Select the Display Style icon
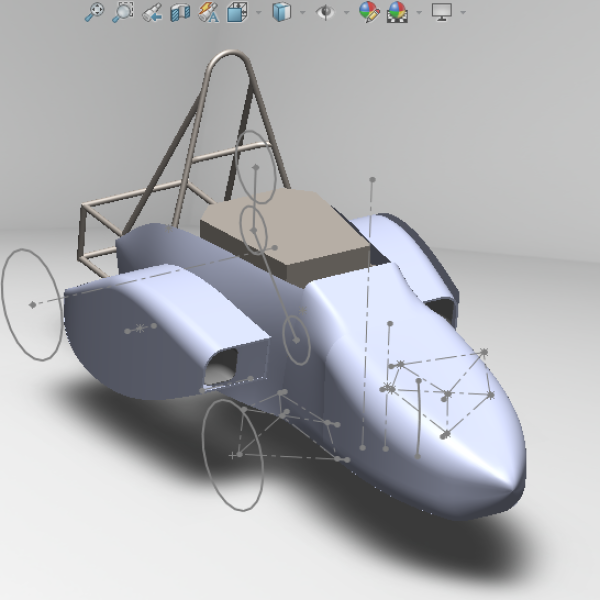The height and width of the screenshot is (600, 600). tap(282, 13)
